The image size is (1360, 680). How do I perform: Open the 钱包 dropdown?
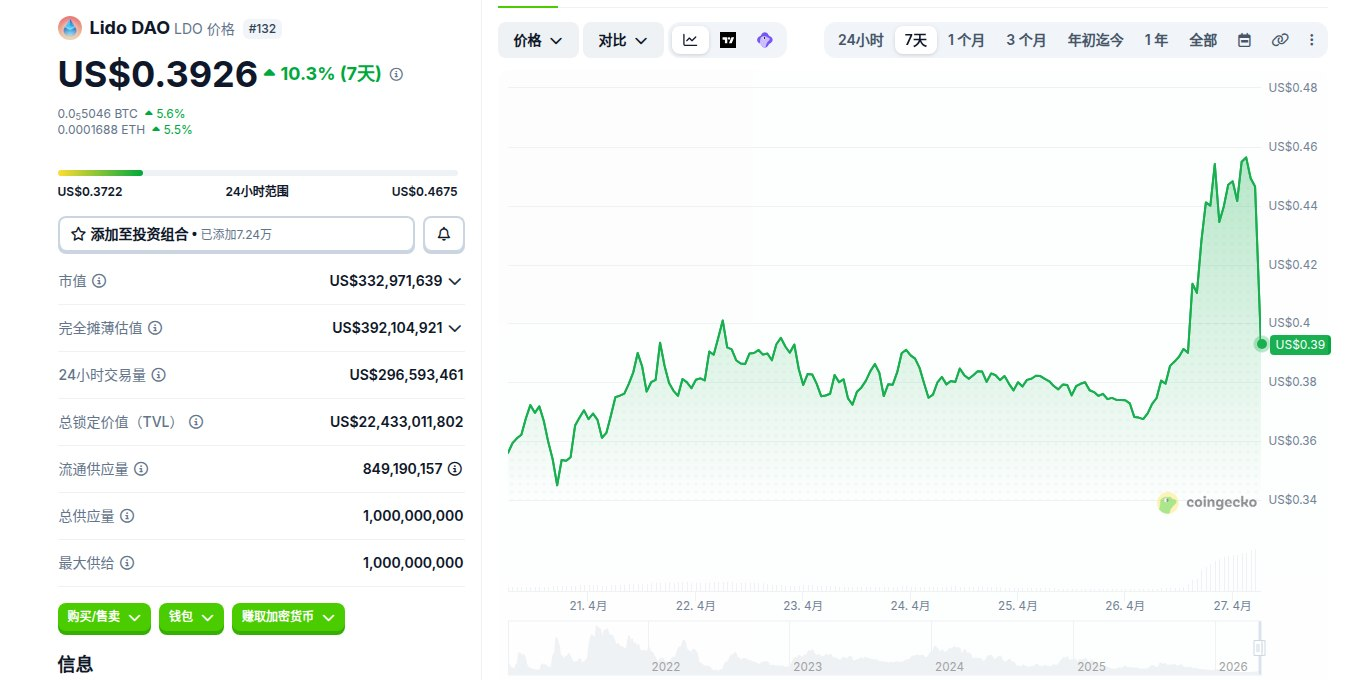(x=191, y=618)
